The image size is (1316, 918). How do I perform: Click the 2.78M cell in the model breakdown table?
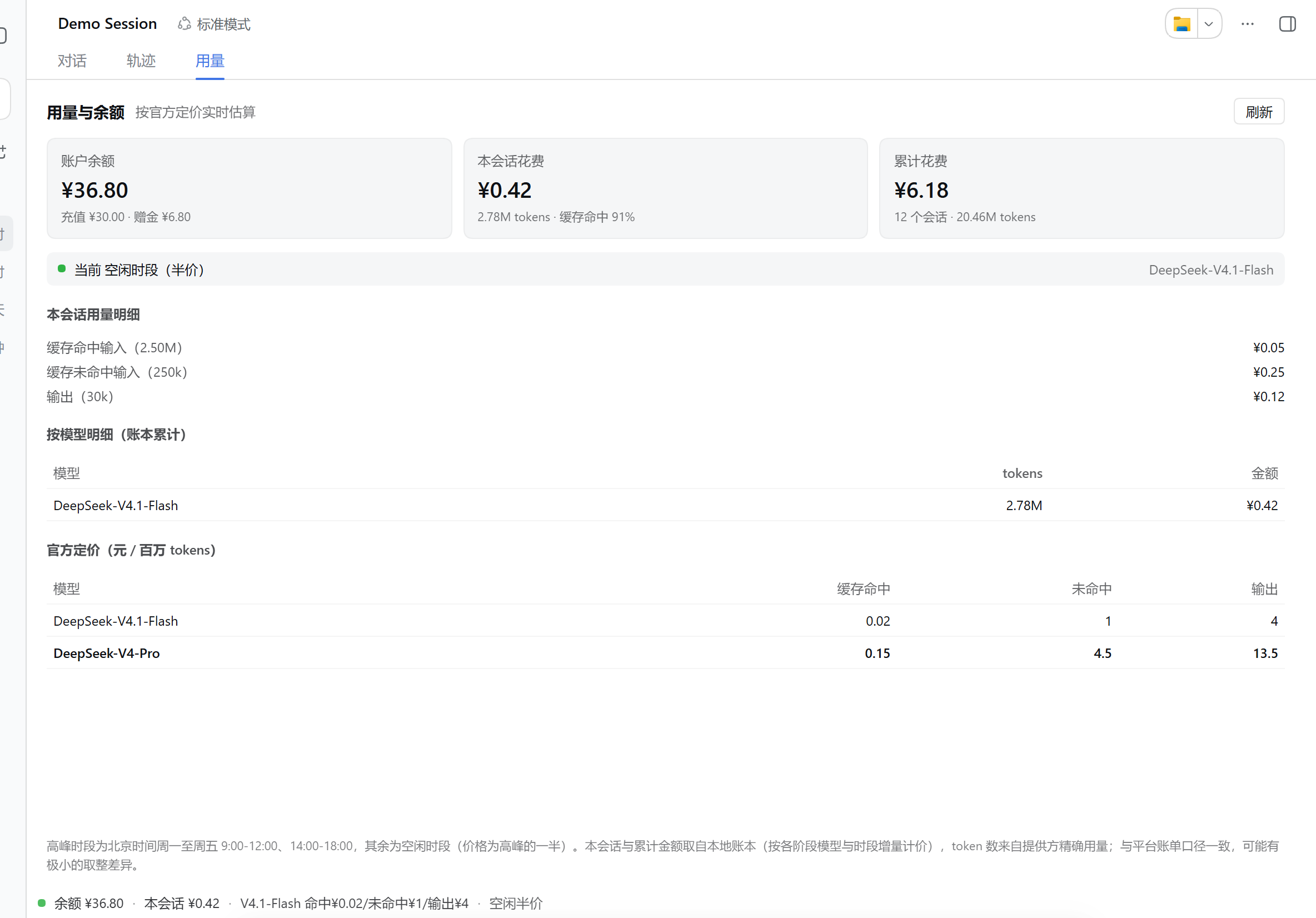pos(1024,506)
